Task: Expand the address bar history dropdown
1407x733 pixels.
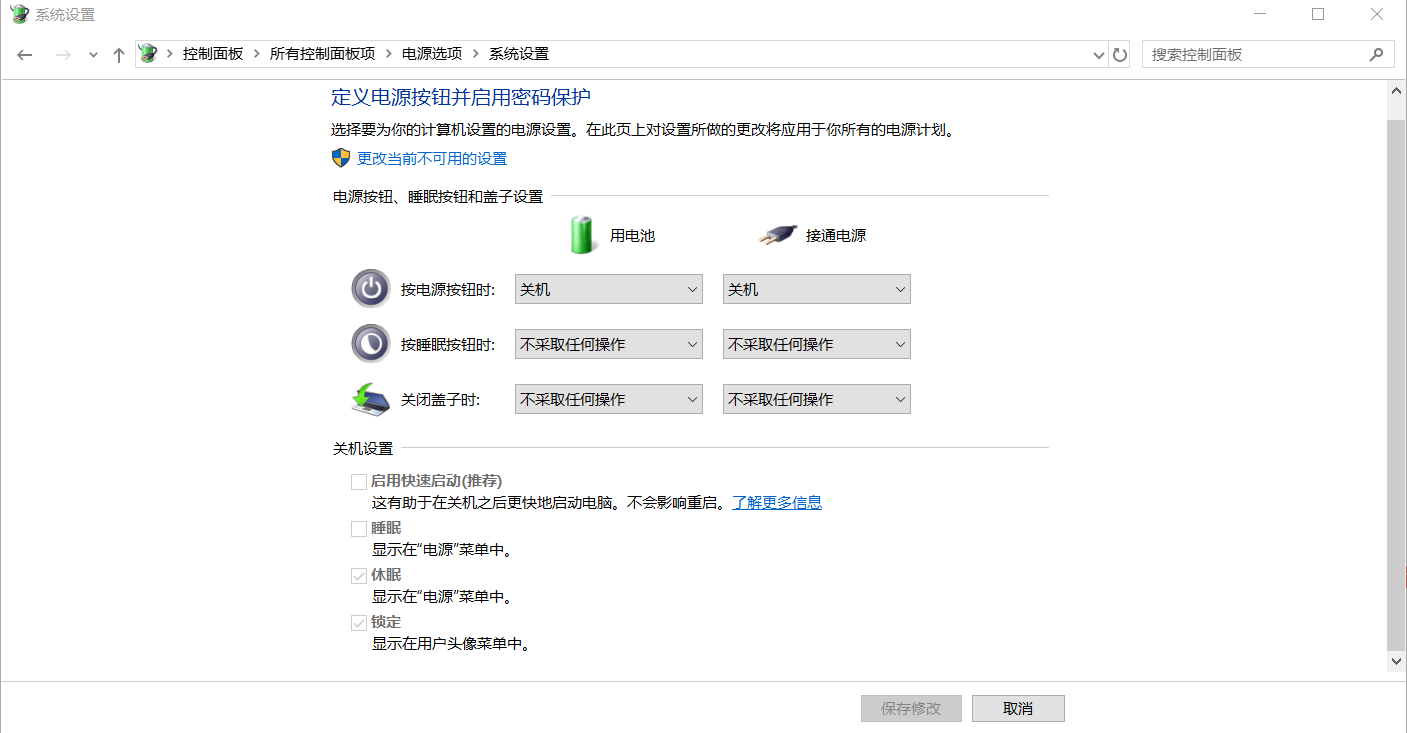Action: click(1099, 55)
